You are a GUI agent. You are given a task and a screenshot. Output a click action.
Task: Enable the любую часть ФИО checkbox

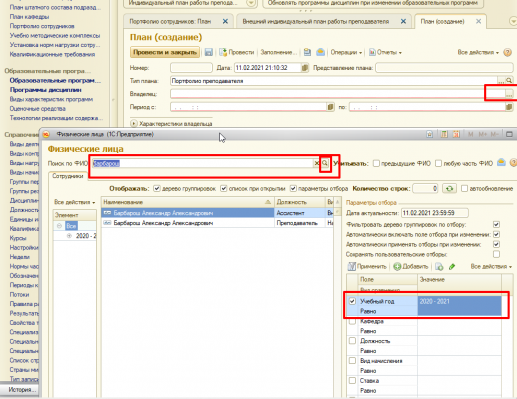coord(438,163)
